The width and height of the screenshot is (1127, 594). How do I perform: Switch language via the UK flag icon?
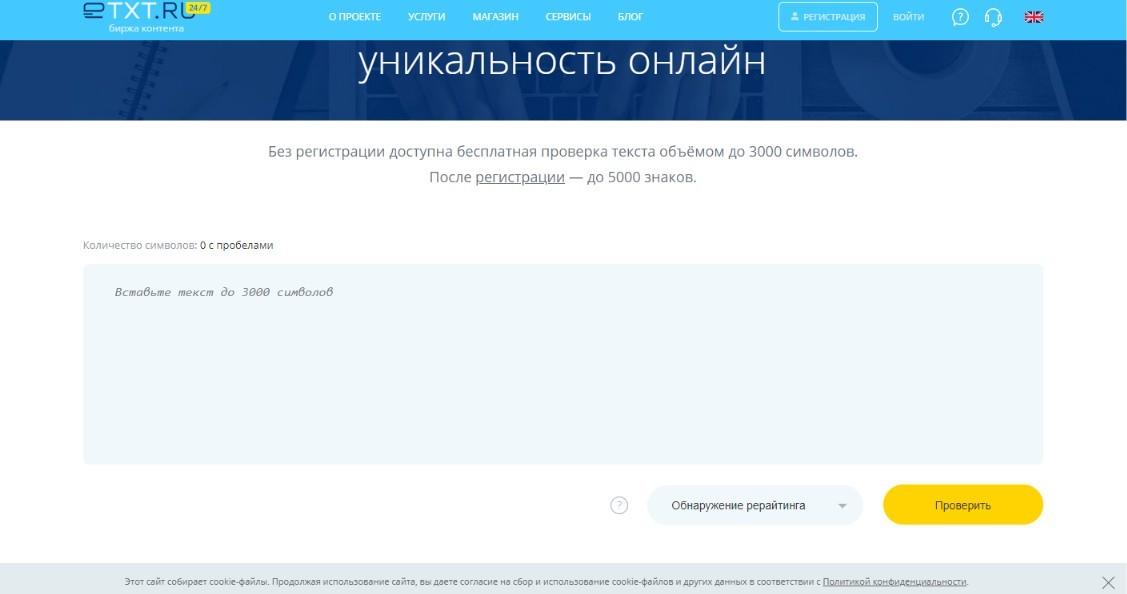(x=1034, y=17)
